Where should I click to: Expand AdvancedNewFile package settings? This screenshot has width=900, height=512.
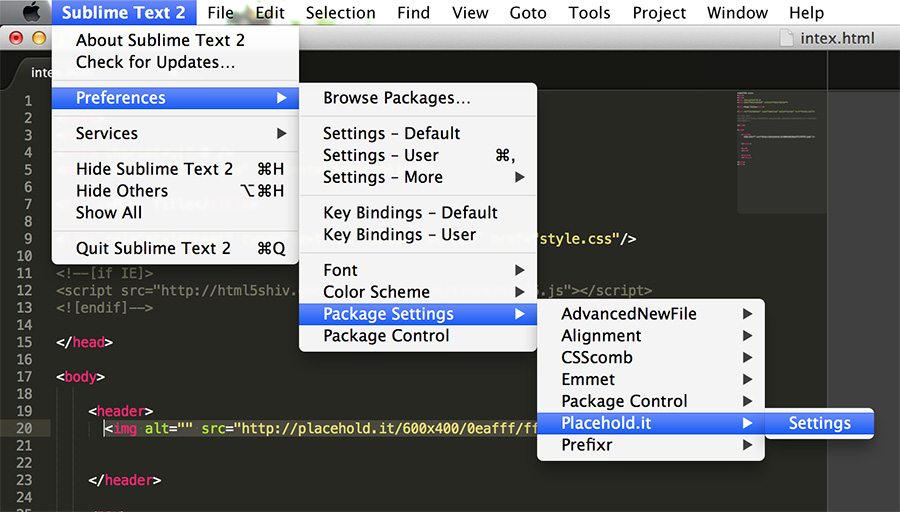coord(651,313)
